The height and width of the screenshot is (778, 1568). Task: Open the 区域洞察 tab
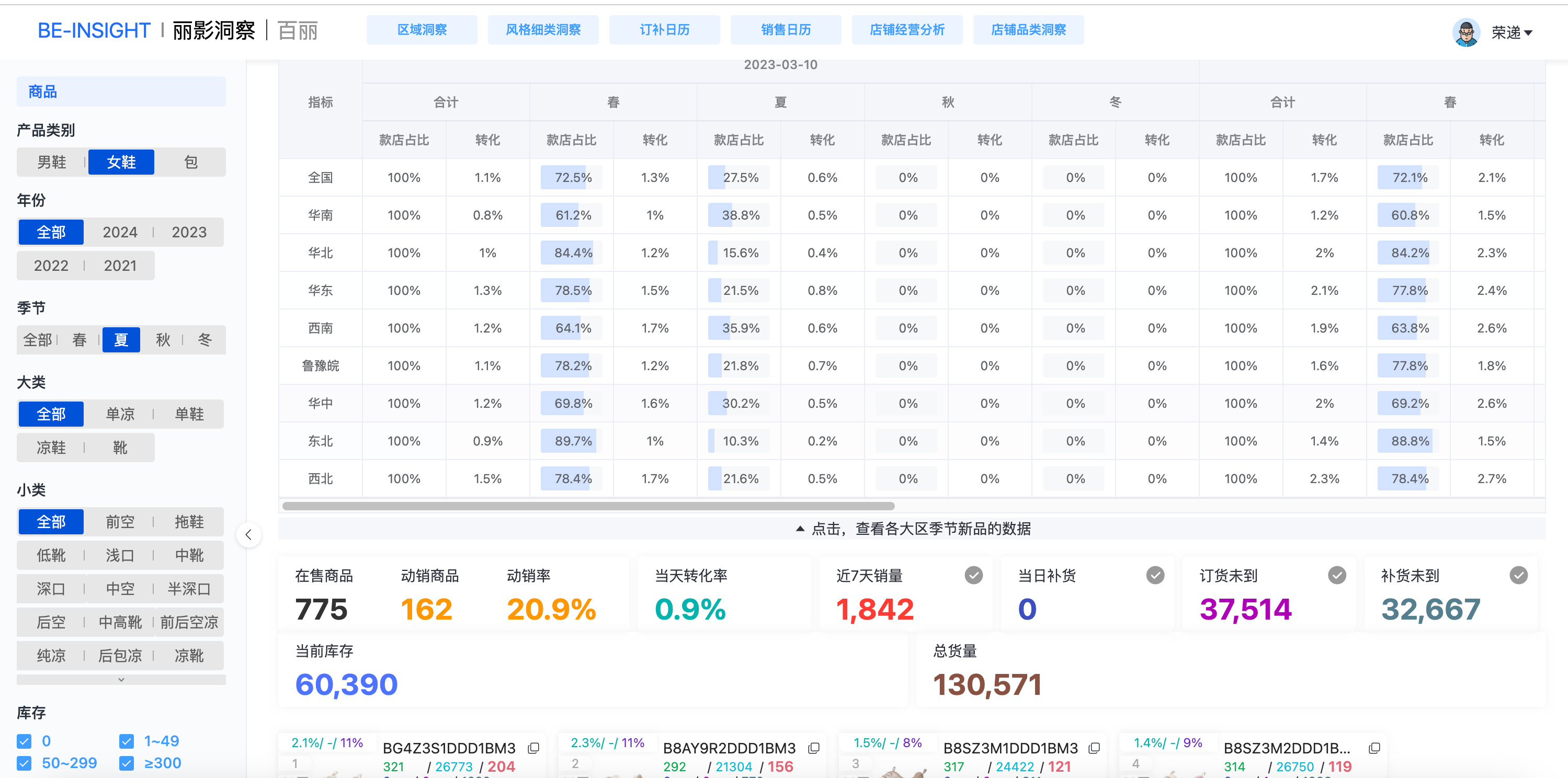click(x=422, y=30)
